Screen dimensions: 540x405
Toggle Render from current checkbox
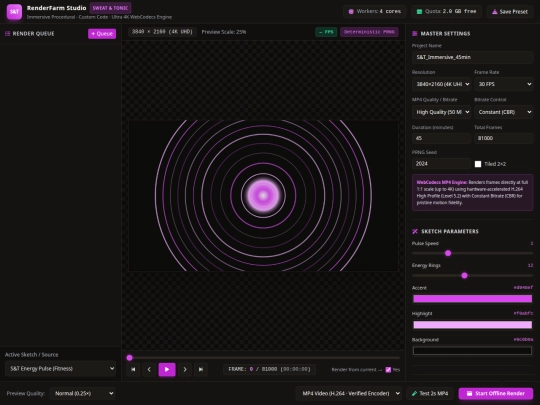click(388, 370)
